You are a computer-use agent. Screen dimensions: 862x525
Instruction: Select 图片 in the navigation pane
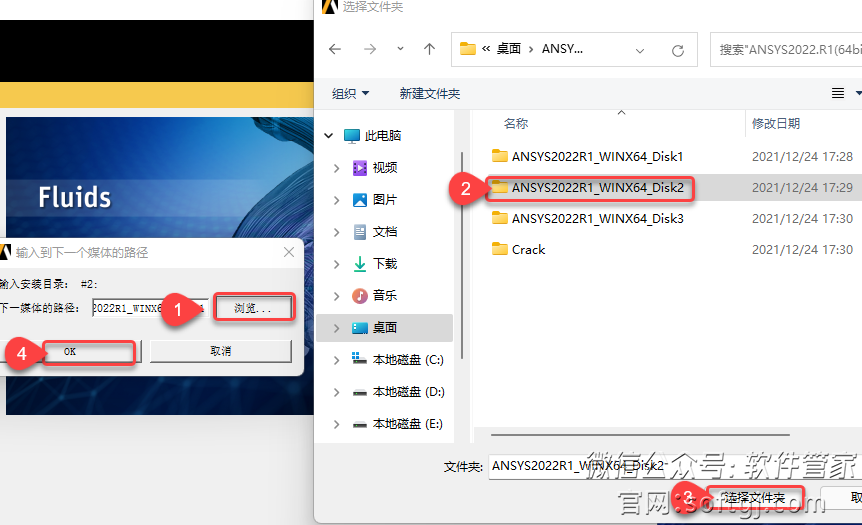[384, 200]
